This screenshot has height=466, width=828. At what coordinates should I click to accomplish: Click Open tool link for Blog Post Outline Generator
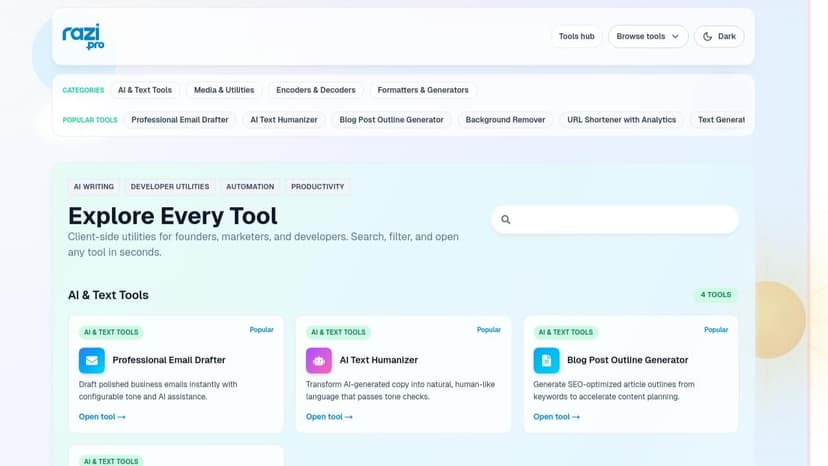click(557, 417)
